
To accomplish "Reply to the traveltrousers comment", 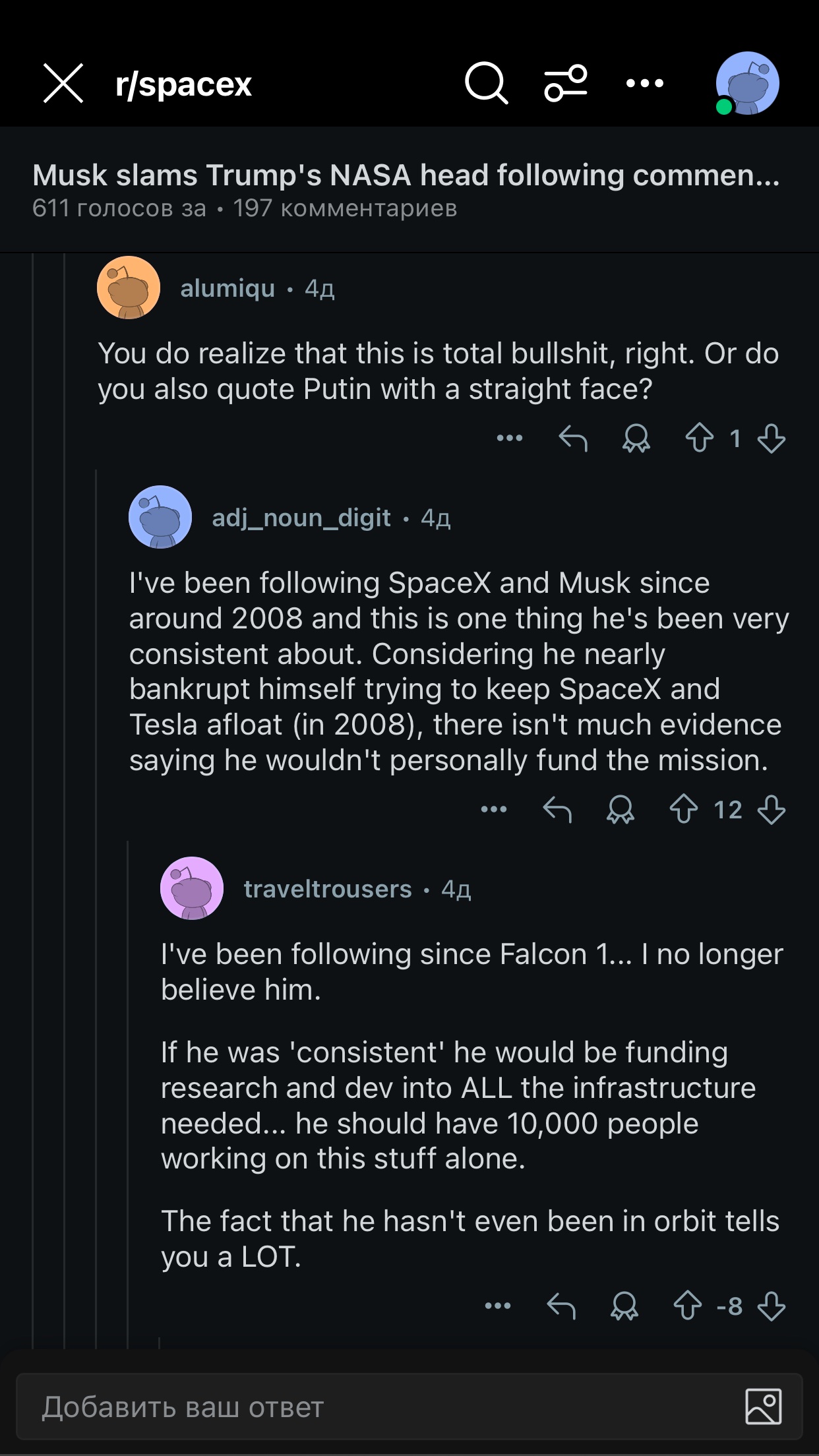I will click(561, 1306).
